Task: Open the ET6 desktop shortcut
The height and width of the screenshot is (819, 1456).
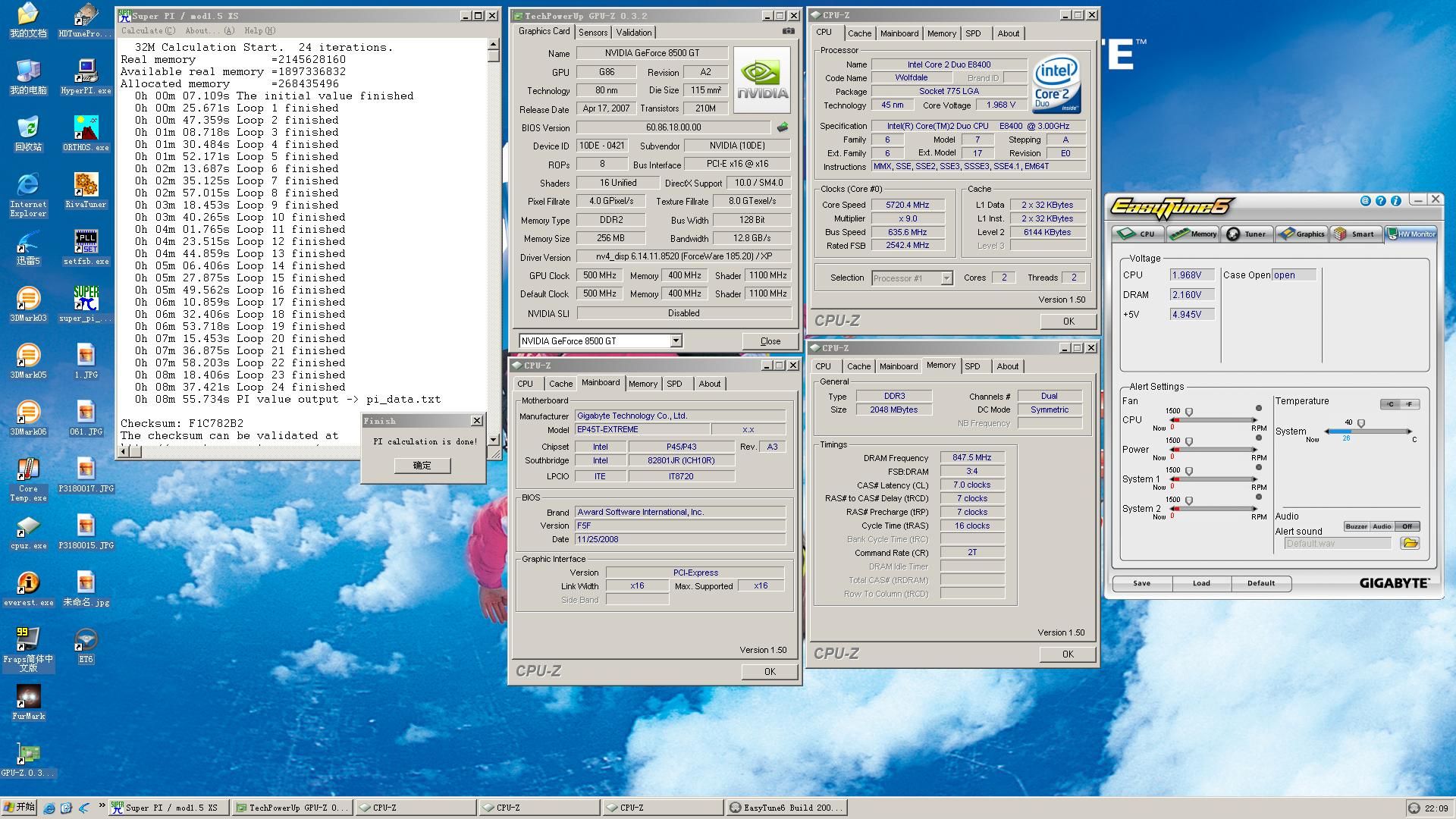Action: pos(86,645)
